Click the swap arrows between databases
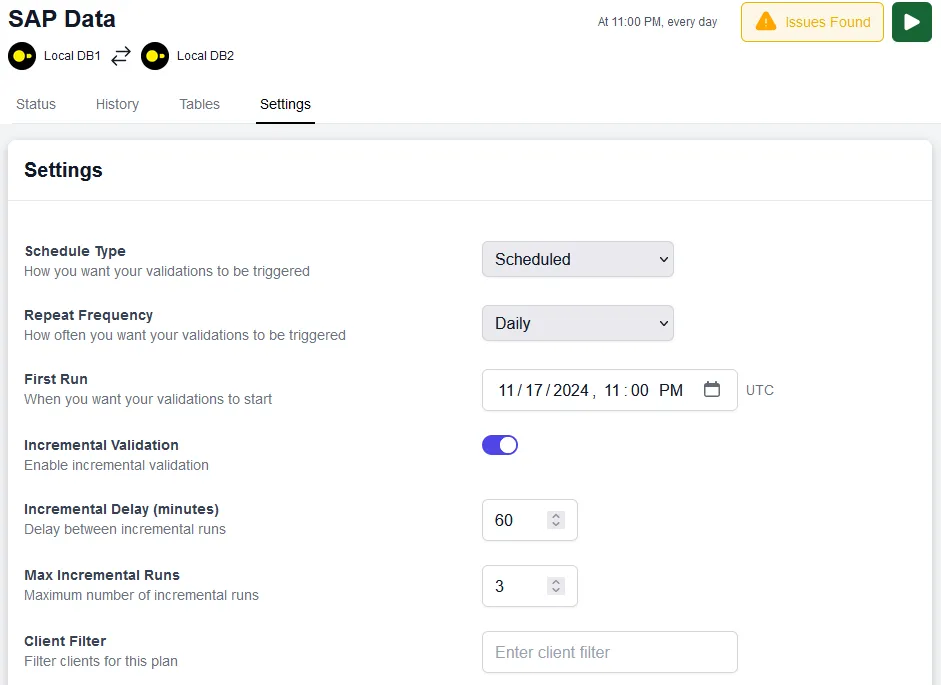 [121, 56]
